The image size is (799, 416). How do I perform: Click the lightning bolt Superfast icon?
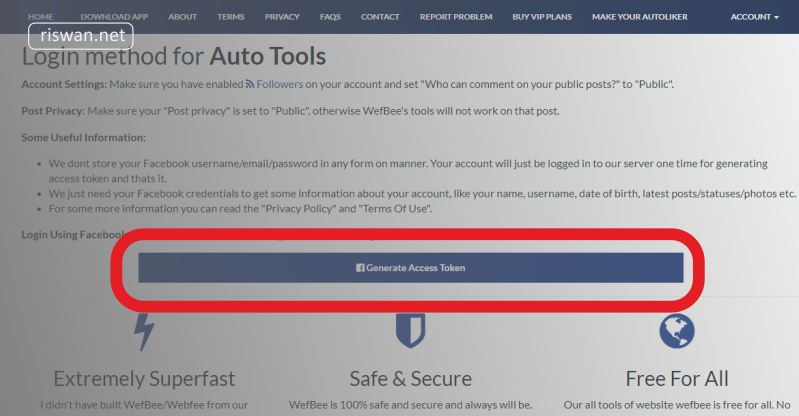pyautogui.click(x=144, y=332)
